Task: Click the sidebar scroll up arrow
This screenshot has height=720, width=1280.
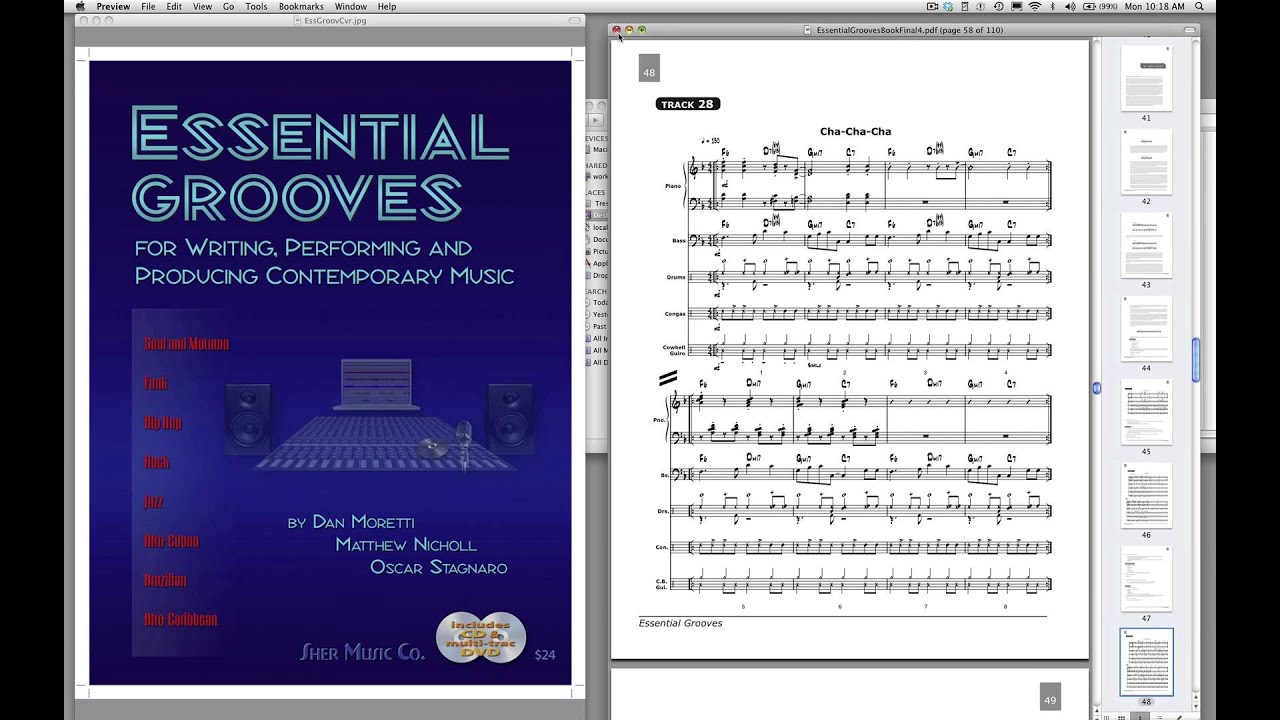Action: 1195,697
